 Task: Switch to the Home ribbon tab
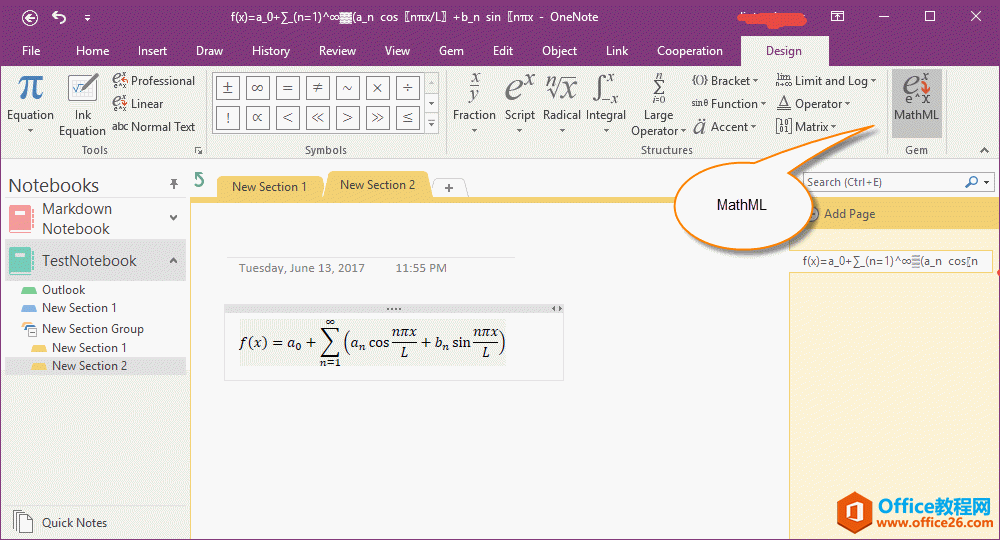click(x=92, y=51)
